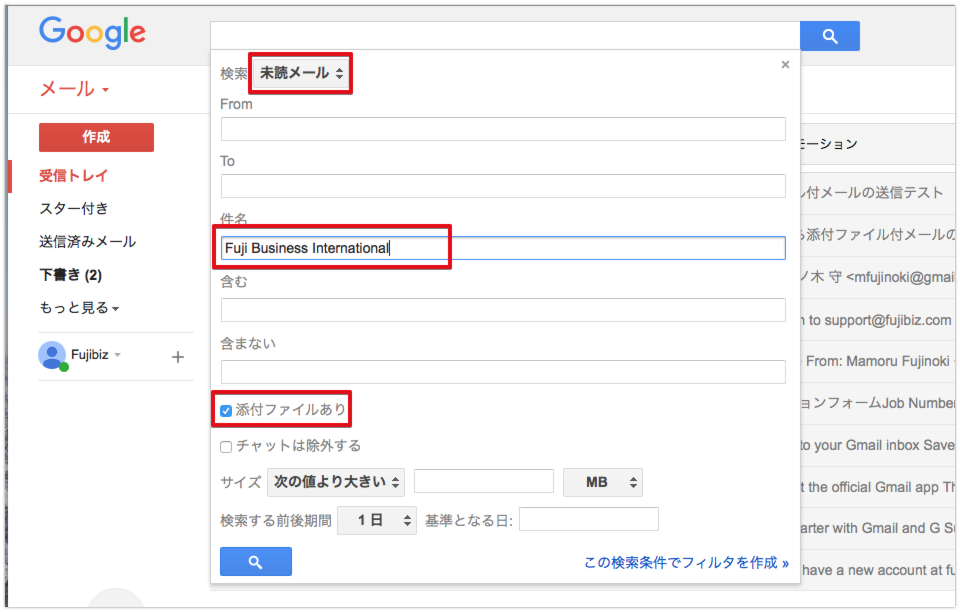
Task: Open the 次の値より大きい size comparison dropdown
Action: [336, 482]
